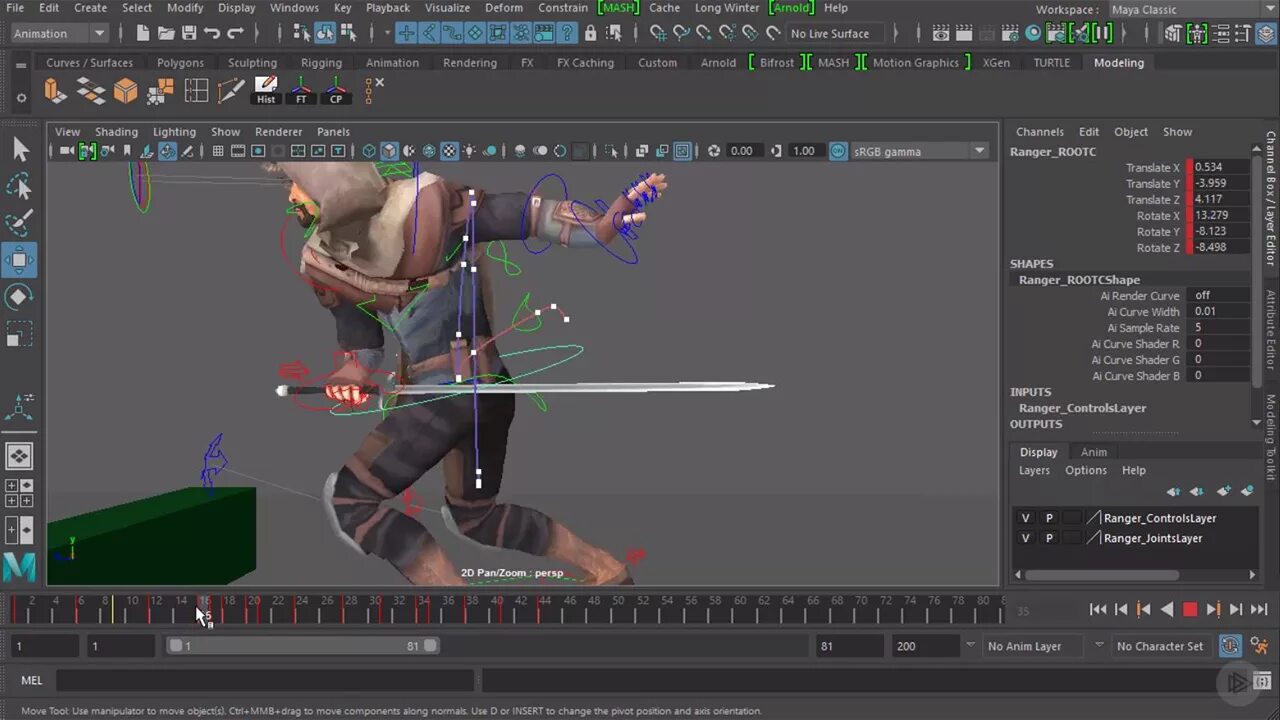Go to start of playback range
The width and height of the screenshot is (1280, 720).
pyautogui.click(x=1098, y=609)
